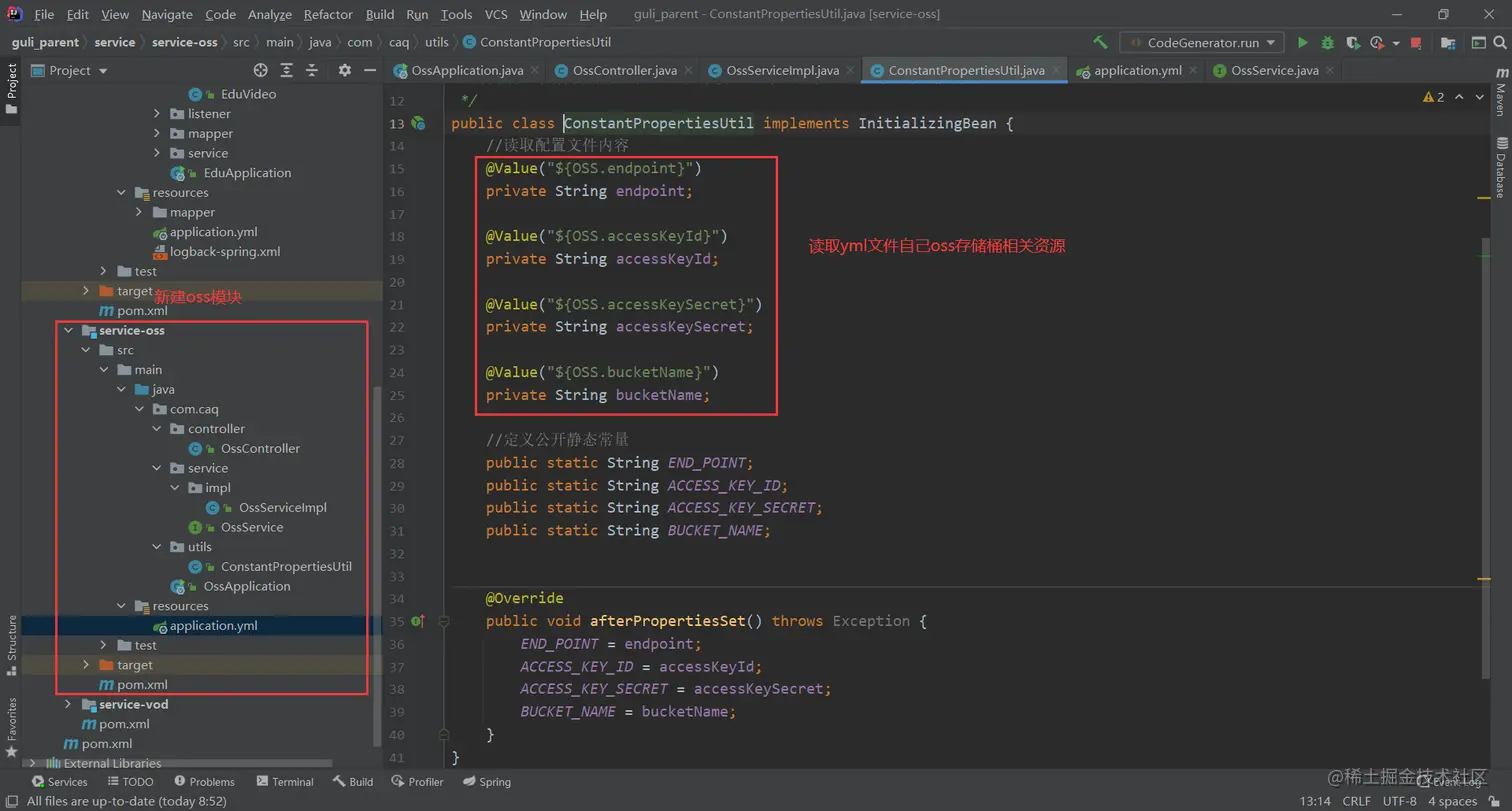This screenshot has height=811, width=1512.
Task: Click service-oss breadcrumb in navigation bar
Action: click(185, 42)
